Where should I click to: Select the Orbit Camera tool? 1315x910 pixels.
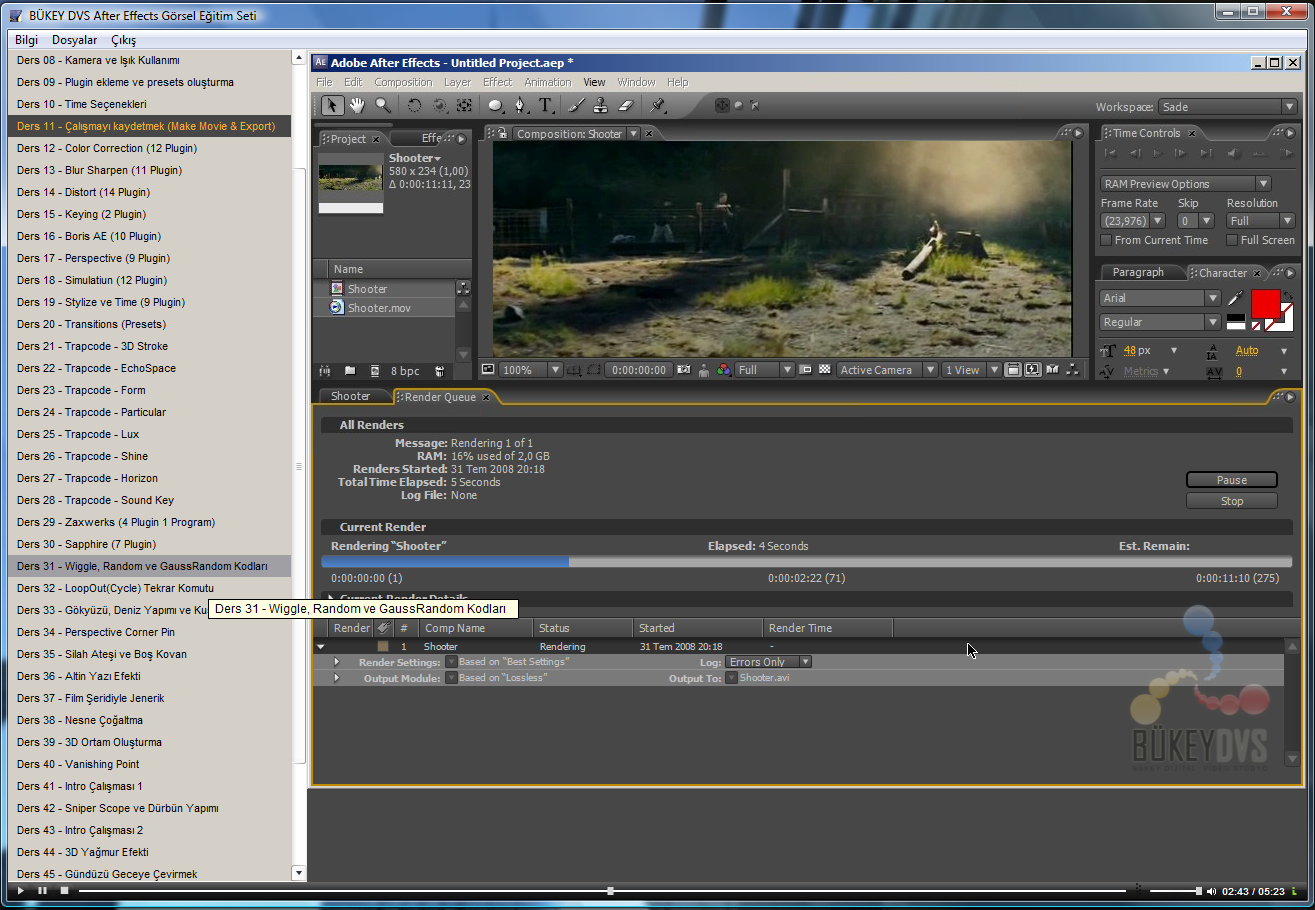tap(439, 105)
